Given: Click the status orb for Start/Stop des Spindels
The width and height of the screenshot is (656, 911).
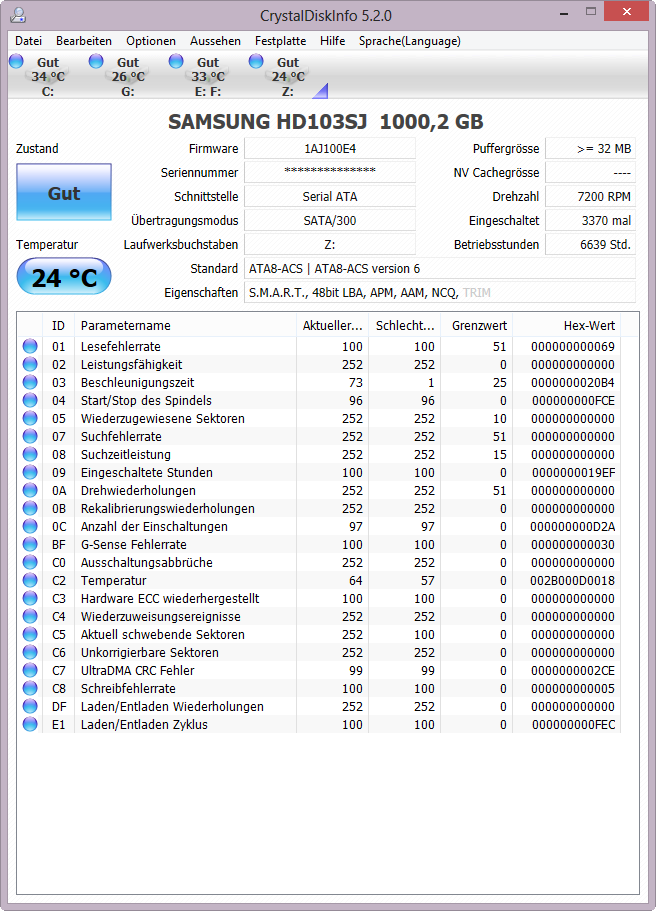Looking at the screenshot, I should pyautogui.click(x=30, y=400).
